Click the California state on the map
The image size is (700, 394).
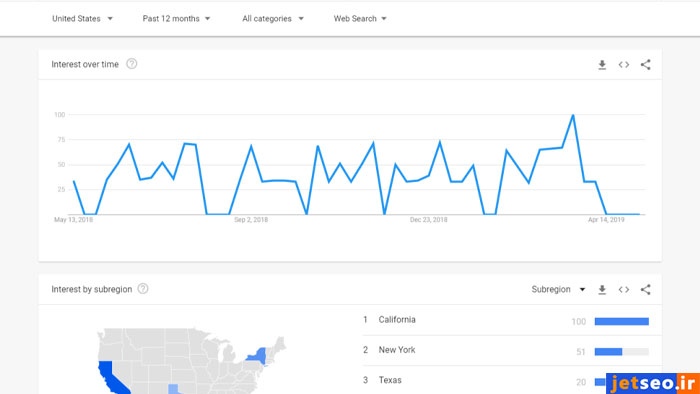pyautogui.click(x=111, y=378)
